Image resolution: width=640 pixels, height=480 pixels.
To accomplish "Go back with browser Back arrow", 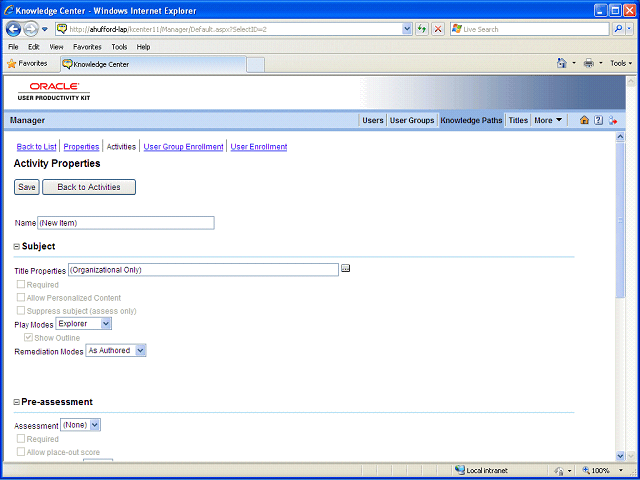I will pos(13,29).
